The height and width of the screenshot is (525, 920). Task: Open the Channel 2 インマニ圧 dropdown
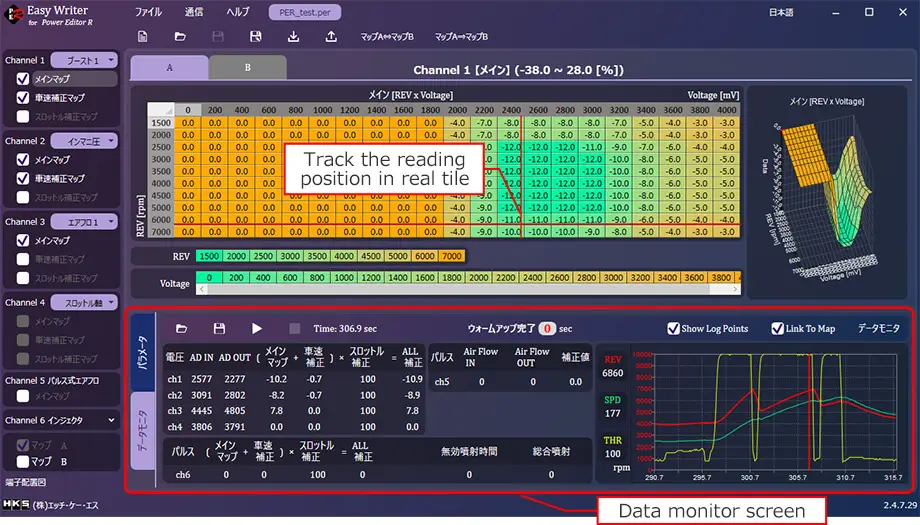[84, 141]
